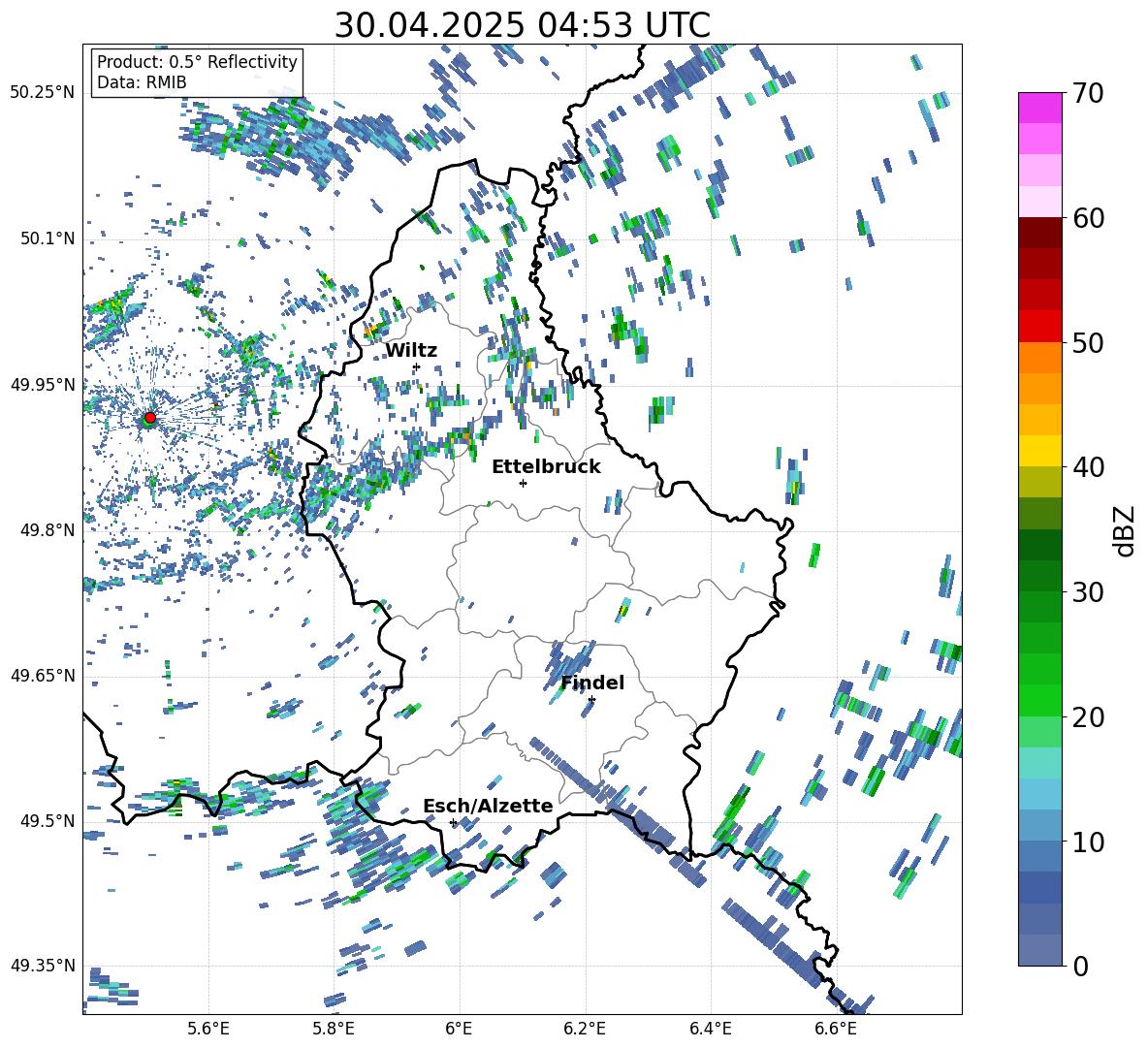The width and height of the screenshot is (1148, 1048).
Task: Click the Findel station label
Action: click(x=592, y=683)
